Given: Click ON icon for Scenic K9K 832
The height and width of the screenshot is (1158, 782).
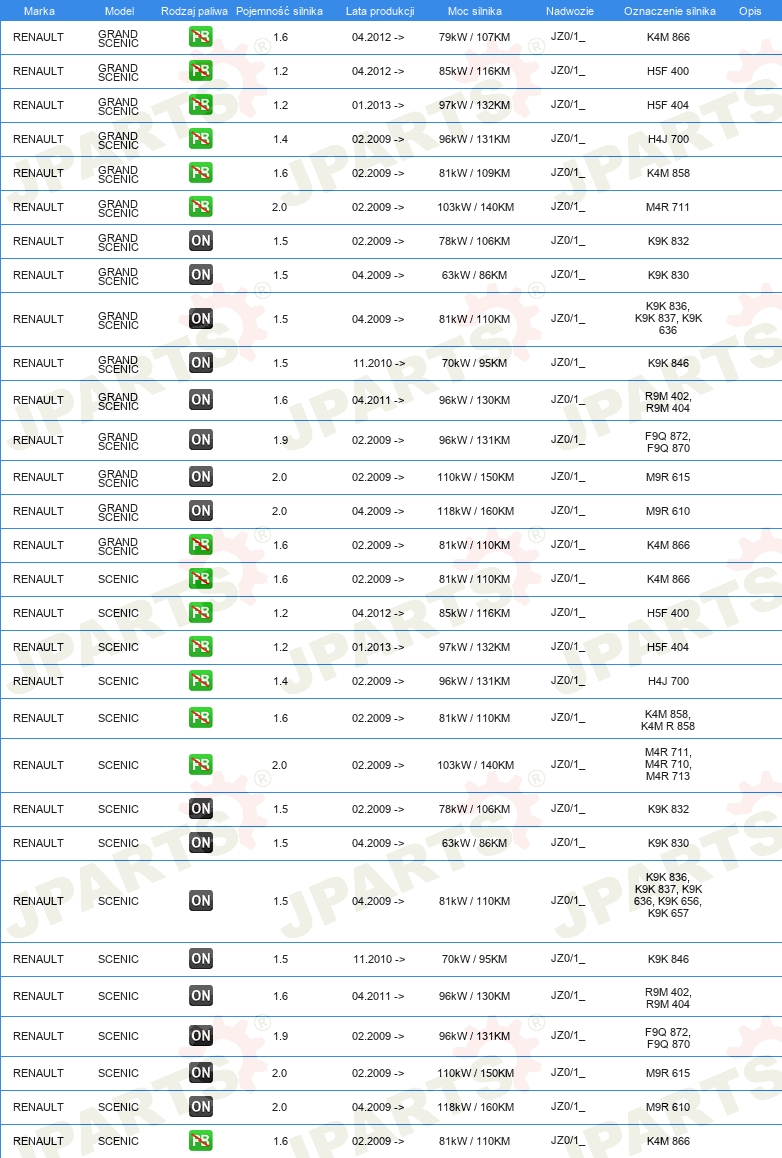Looking at the screenshot, I should (x=200, y=809).
